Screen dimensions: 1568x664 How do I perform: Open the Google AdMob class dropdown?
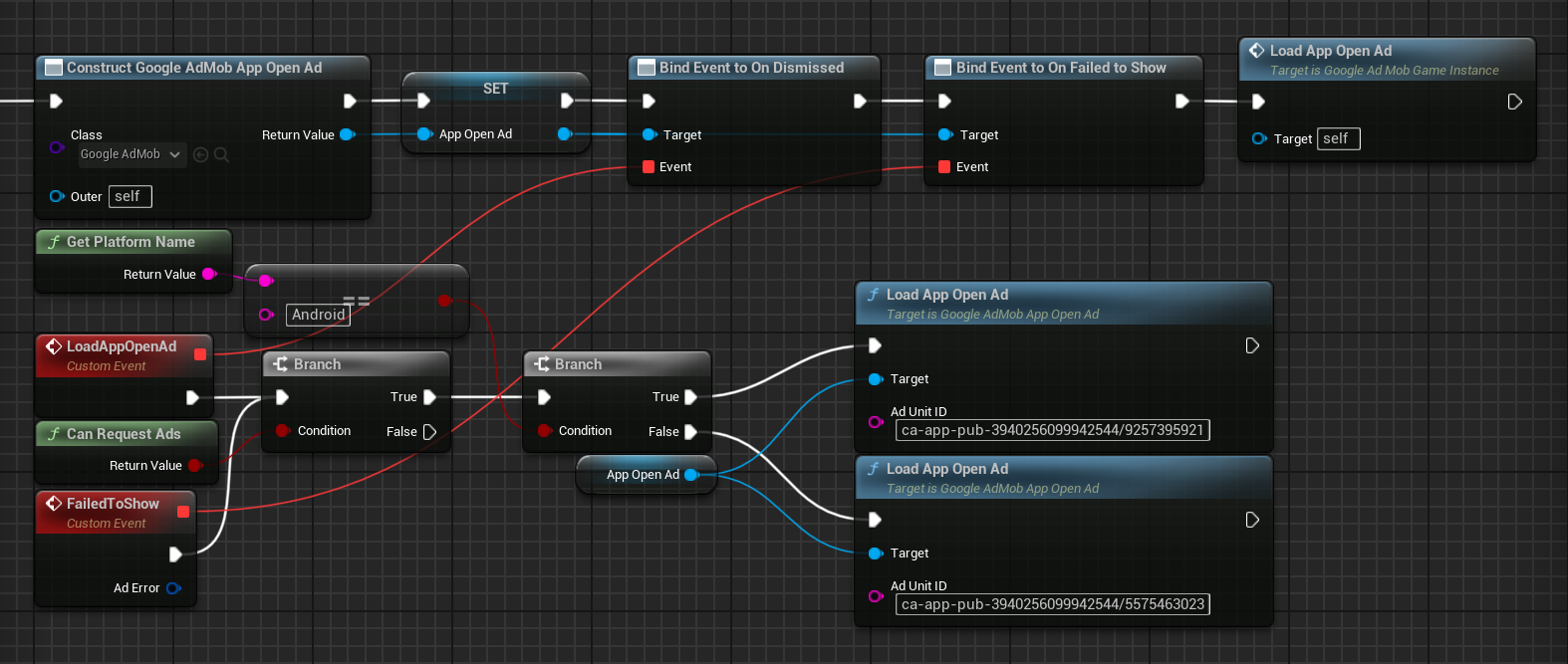click(131, 154)
